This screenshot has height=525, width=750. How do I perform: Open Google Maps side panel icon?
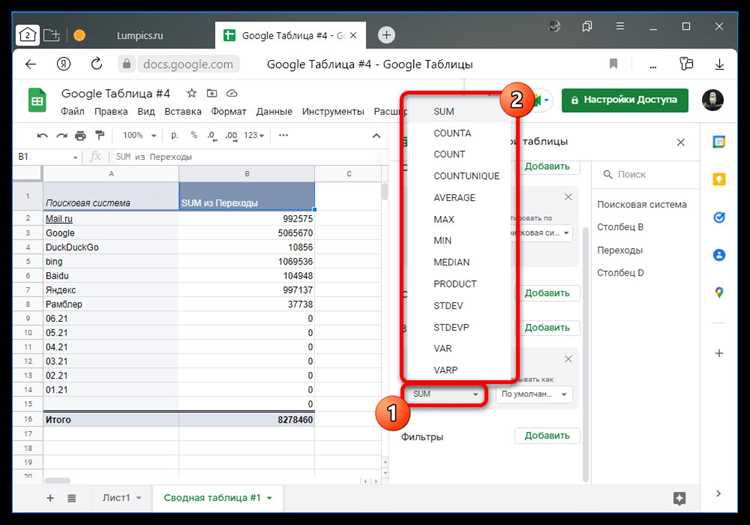click(719, 292)
